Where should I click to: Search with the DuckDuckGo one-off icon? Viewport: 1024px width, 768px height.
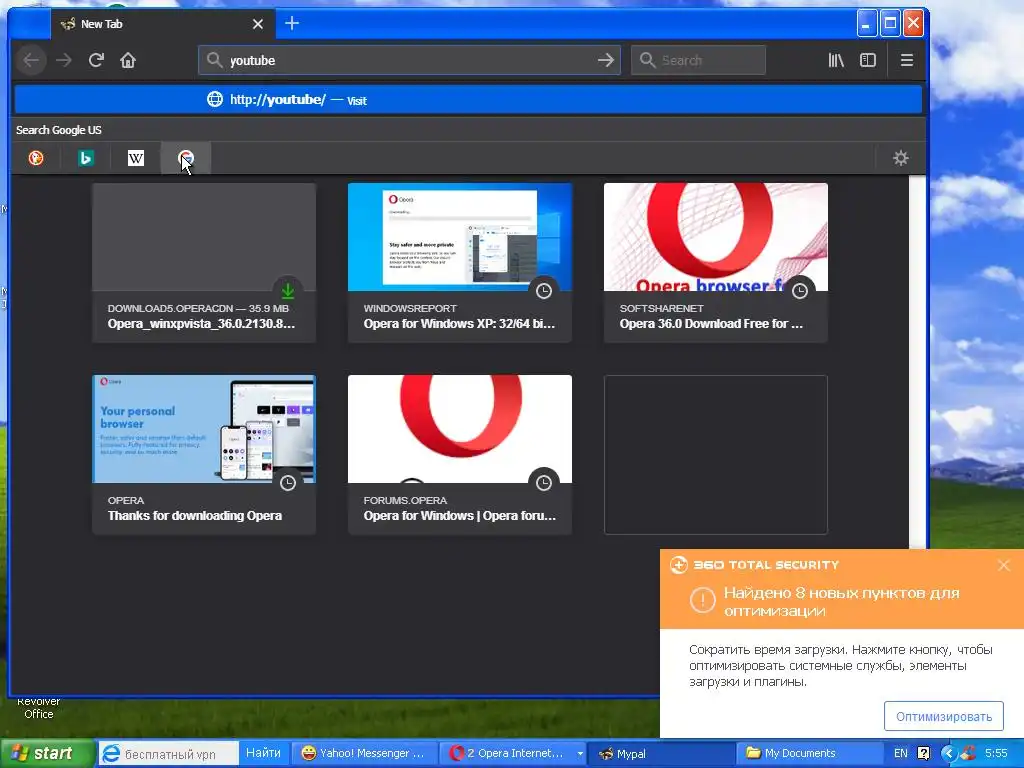click(x=36, y=158)
